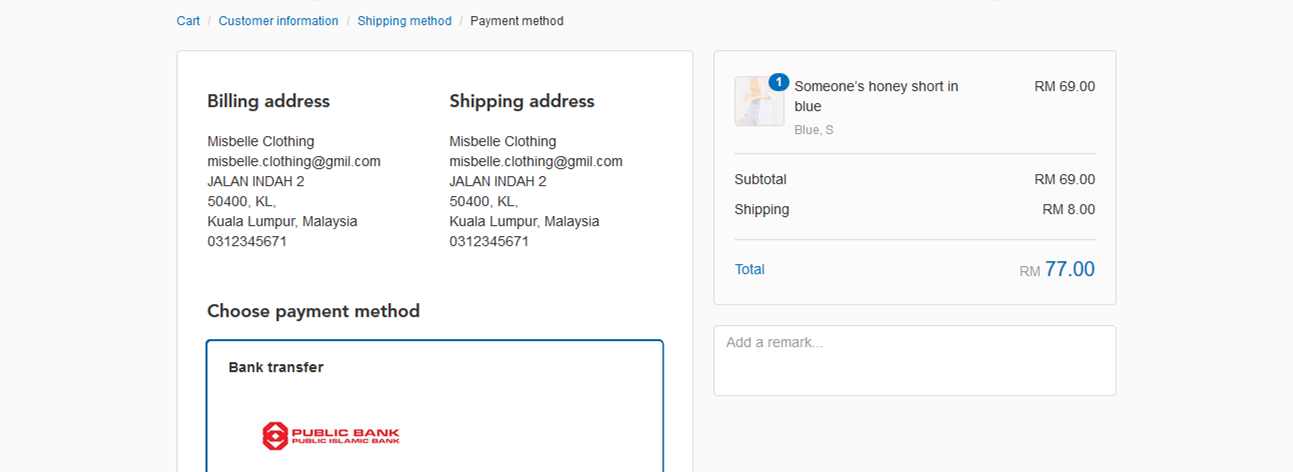Click the product name Someone's honey short
1293x472 pixels.
[x=876, y=96]
